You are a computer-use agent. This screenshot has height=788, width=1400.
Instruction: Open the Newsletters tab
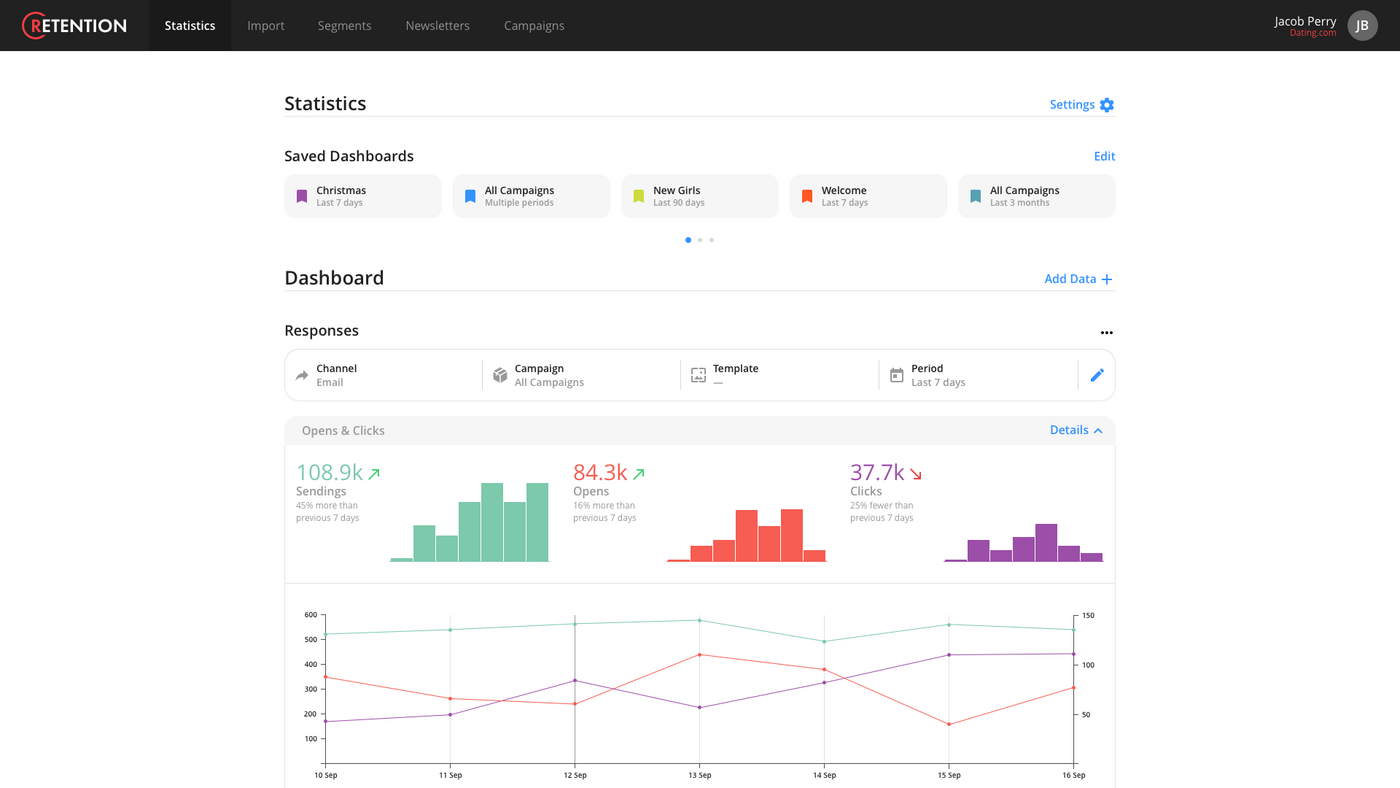pos(437,25)
